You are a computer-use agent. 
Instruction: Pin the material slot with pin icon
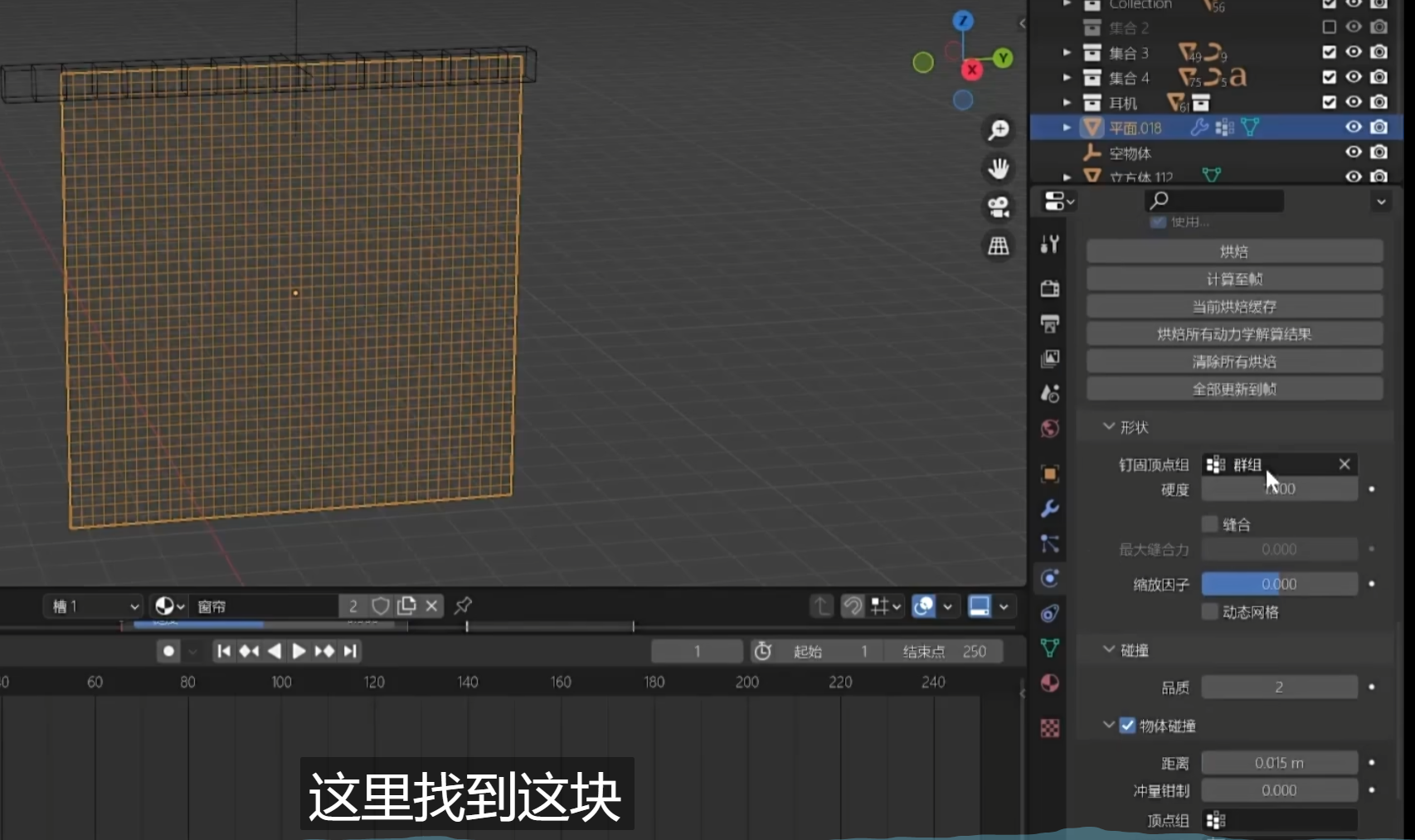[463, 606]
